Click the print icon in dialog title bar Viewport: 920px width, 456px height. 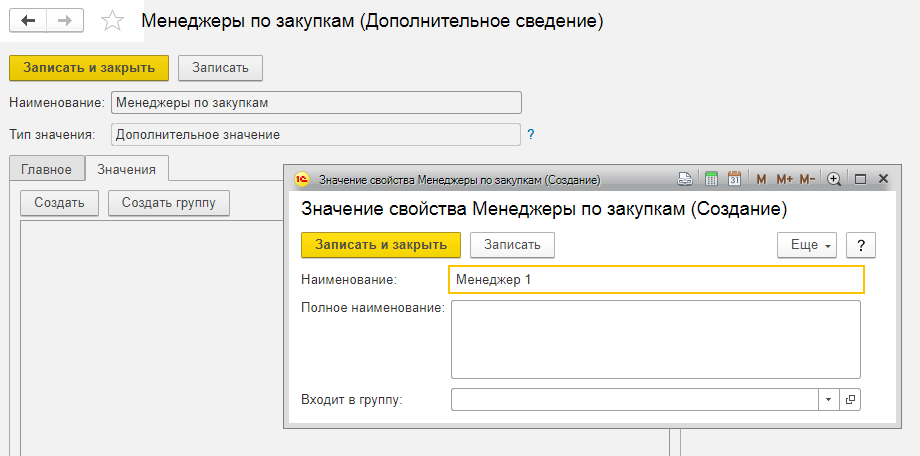click(x=685, y=179)
